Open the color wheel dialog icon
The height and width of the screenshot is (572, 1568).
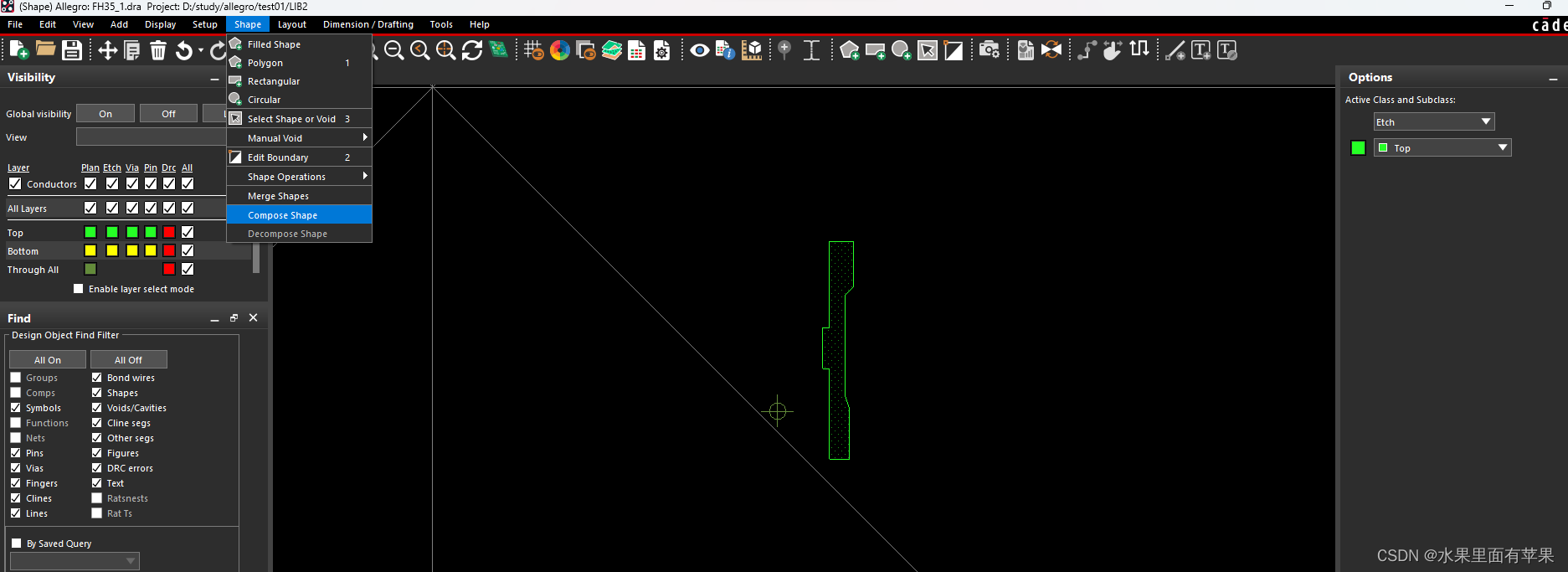560,50
